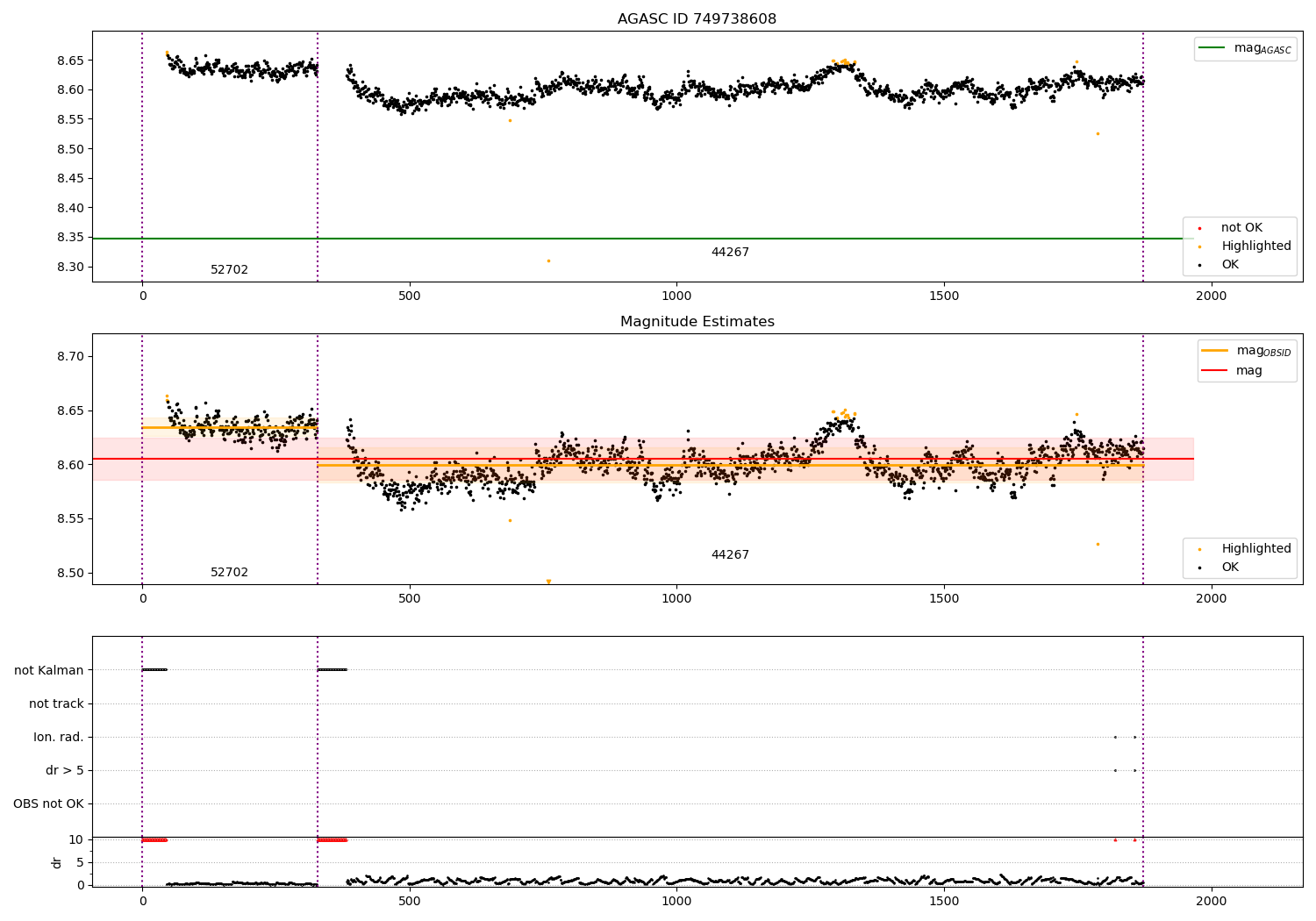The width and height of the screenshot is (1316, 921).
Task: Click the 8.35 tick on top plot y-axis
Action: (x=70, y=238)
